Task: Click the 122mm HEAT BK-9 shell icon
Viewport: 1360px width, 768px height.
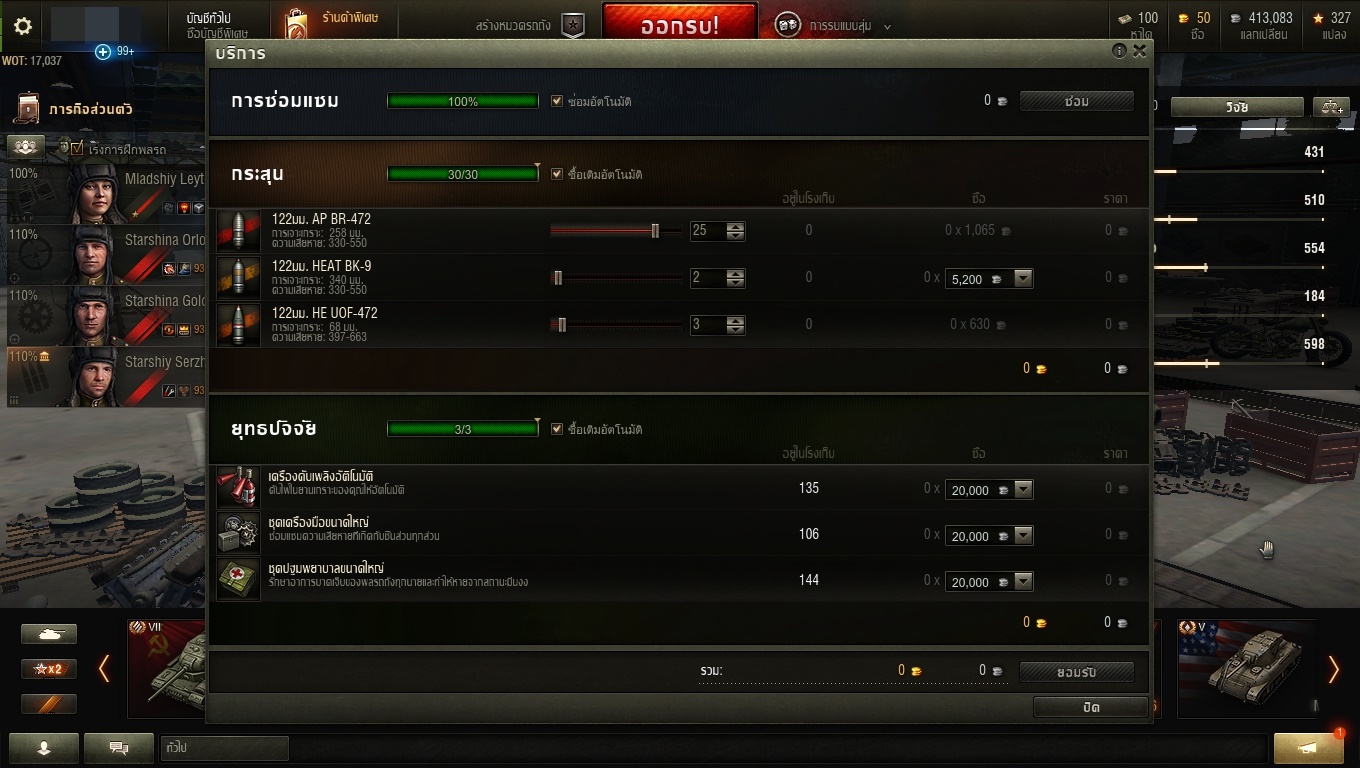Action: coord(238,278)
